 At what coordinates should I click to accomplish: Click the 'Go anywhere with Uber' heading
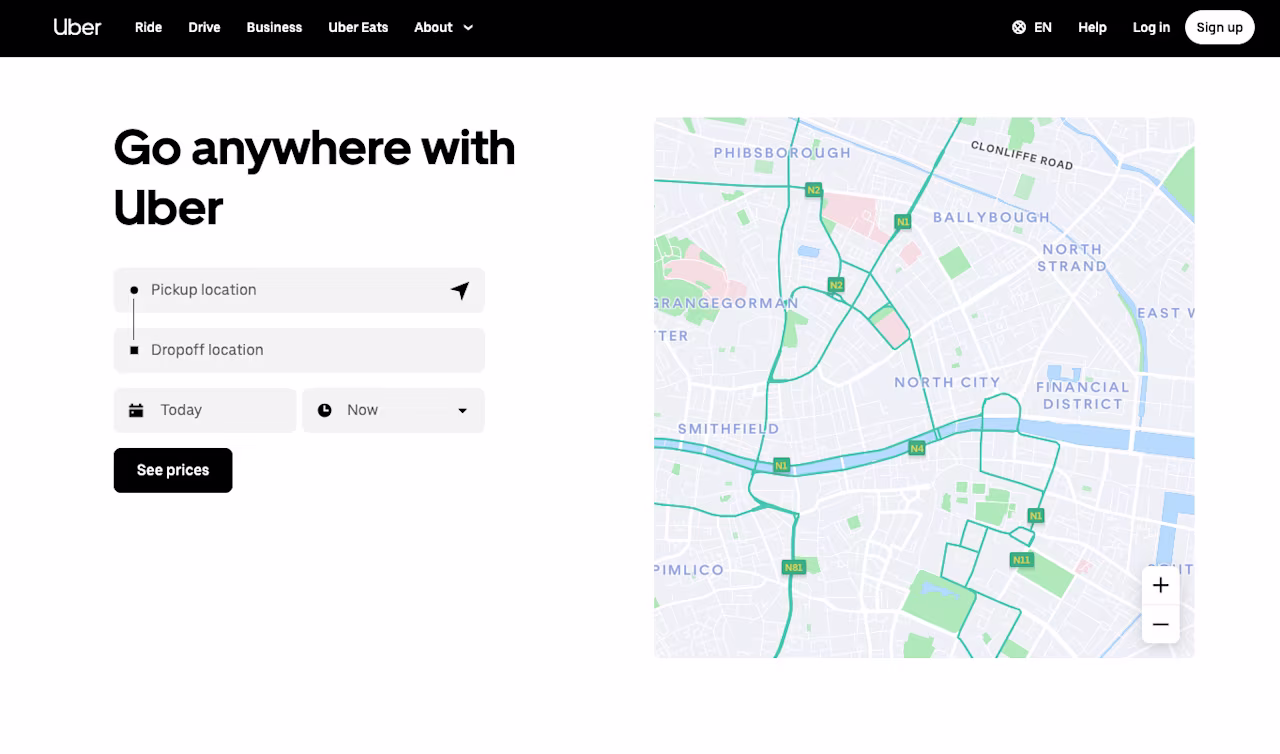click(x=314, y=177)
